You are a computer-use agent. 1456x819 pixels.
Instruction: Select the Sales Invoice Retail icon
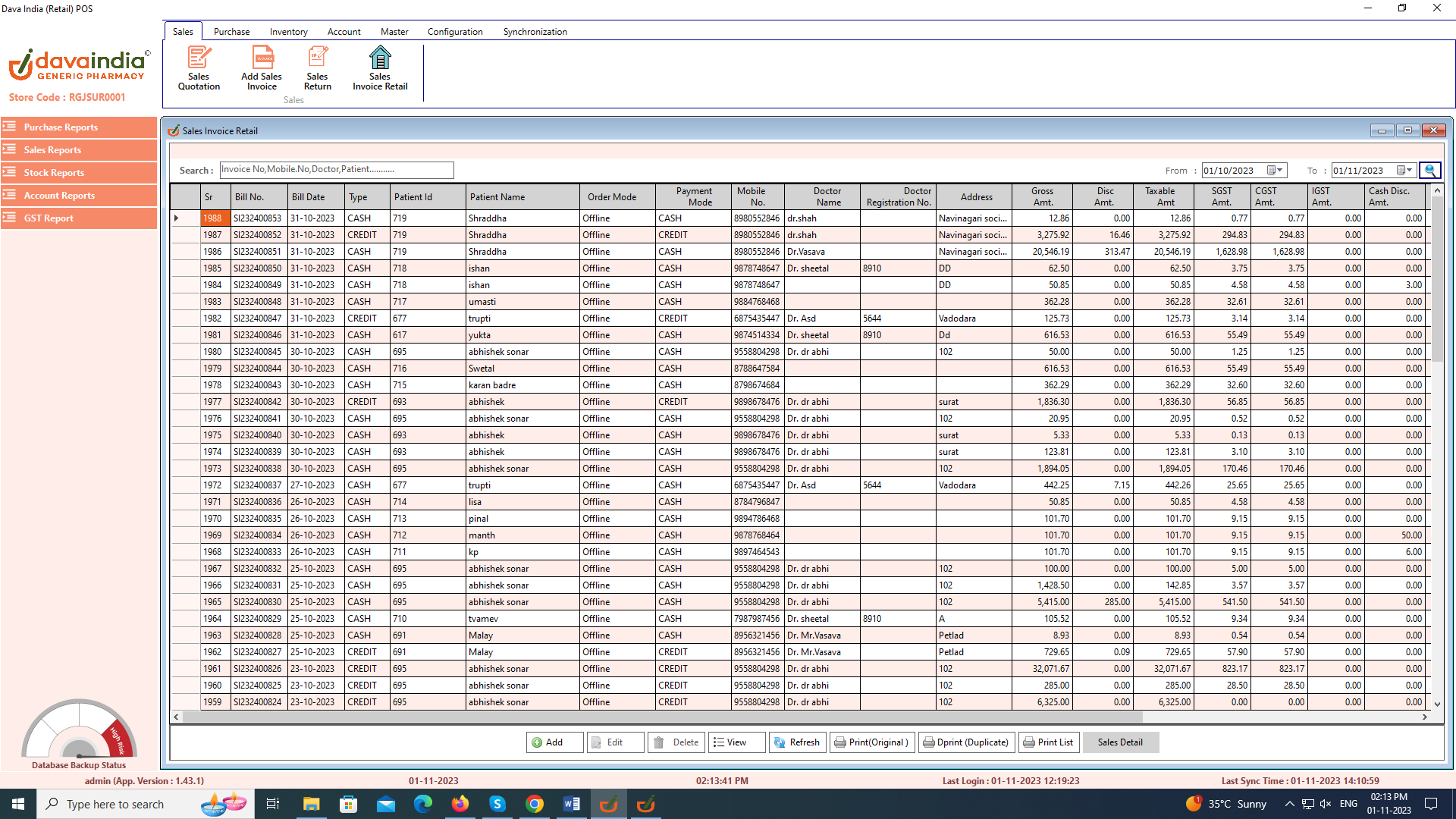pos(380,67)
